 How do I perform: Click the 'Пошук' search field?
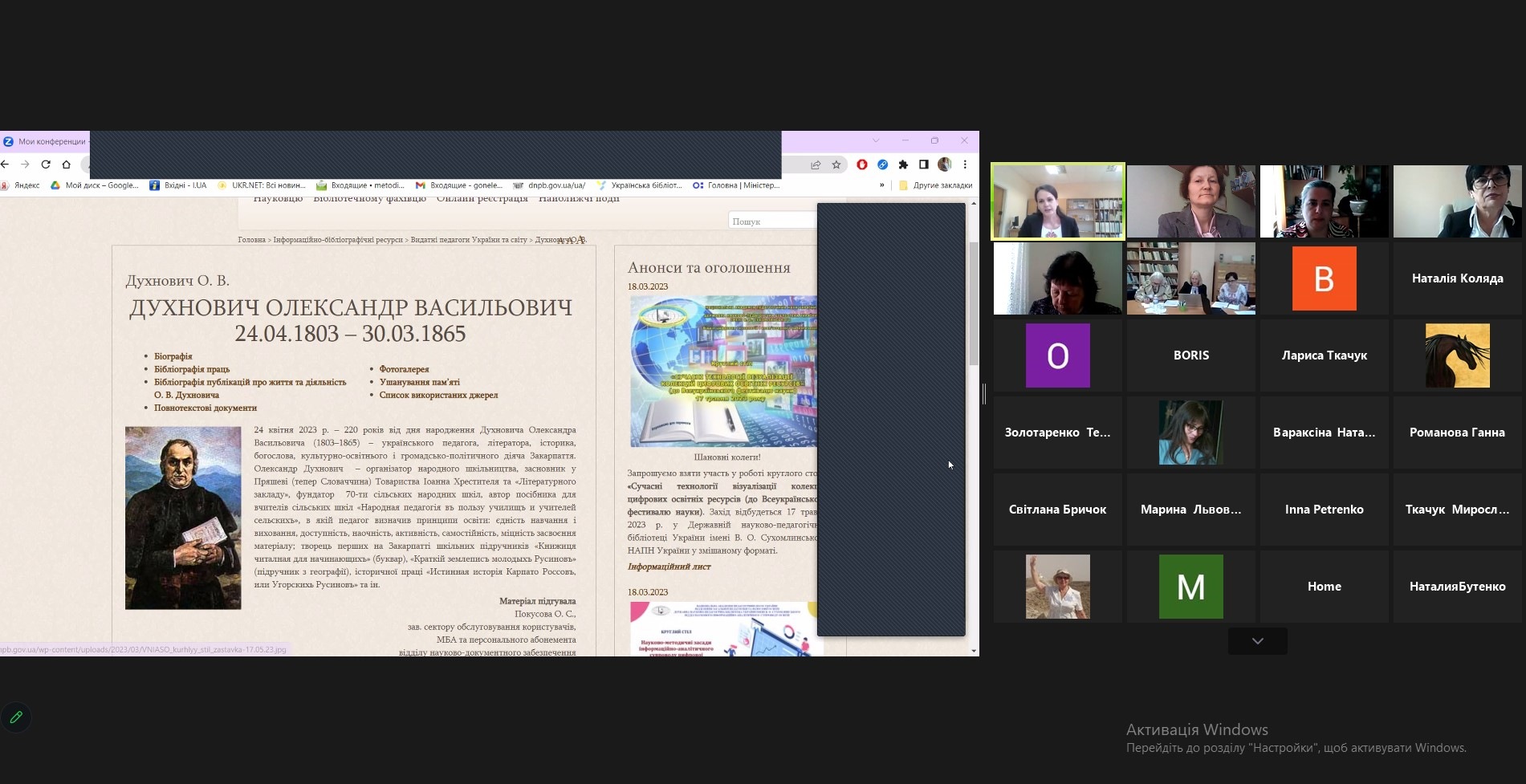[x=771, y=221]
